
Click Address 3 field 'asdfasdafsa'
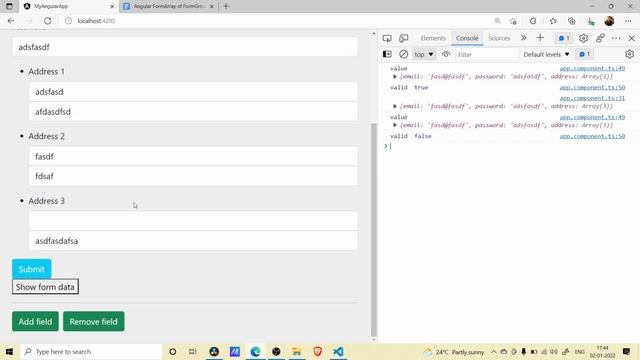(x=193, y=241)
